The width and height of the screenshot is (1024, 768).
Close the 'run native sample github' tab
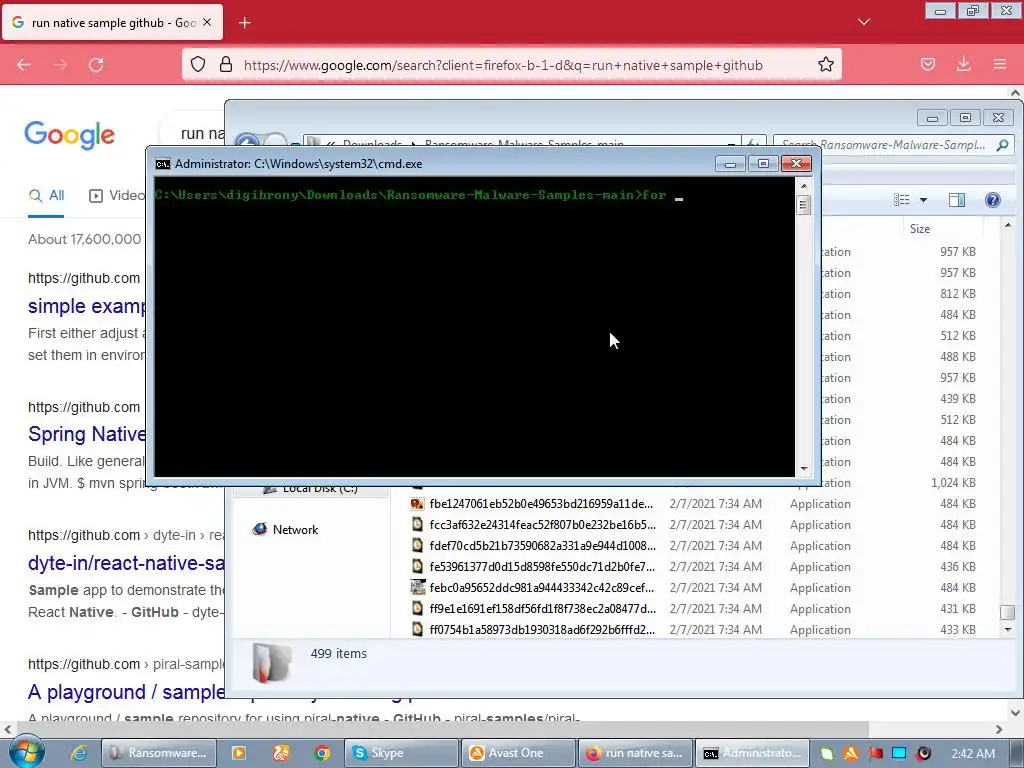click(x=207, y=22)
